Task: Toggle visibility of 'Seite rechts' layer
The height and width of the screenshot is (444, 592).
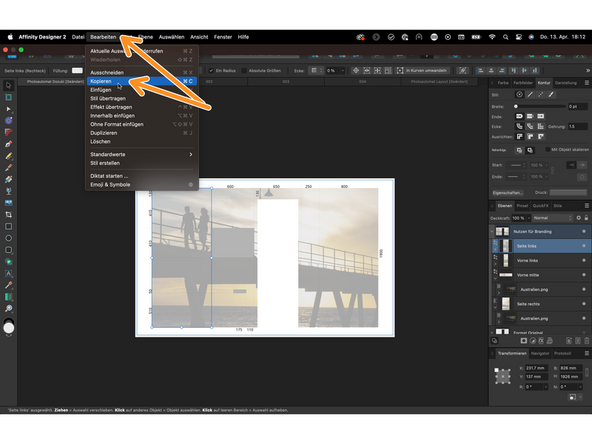Action: (584, 304)
